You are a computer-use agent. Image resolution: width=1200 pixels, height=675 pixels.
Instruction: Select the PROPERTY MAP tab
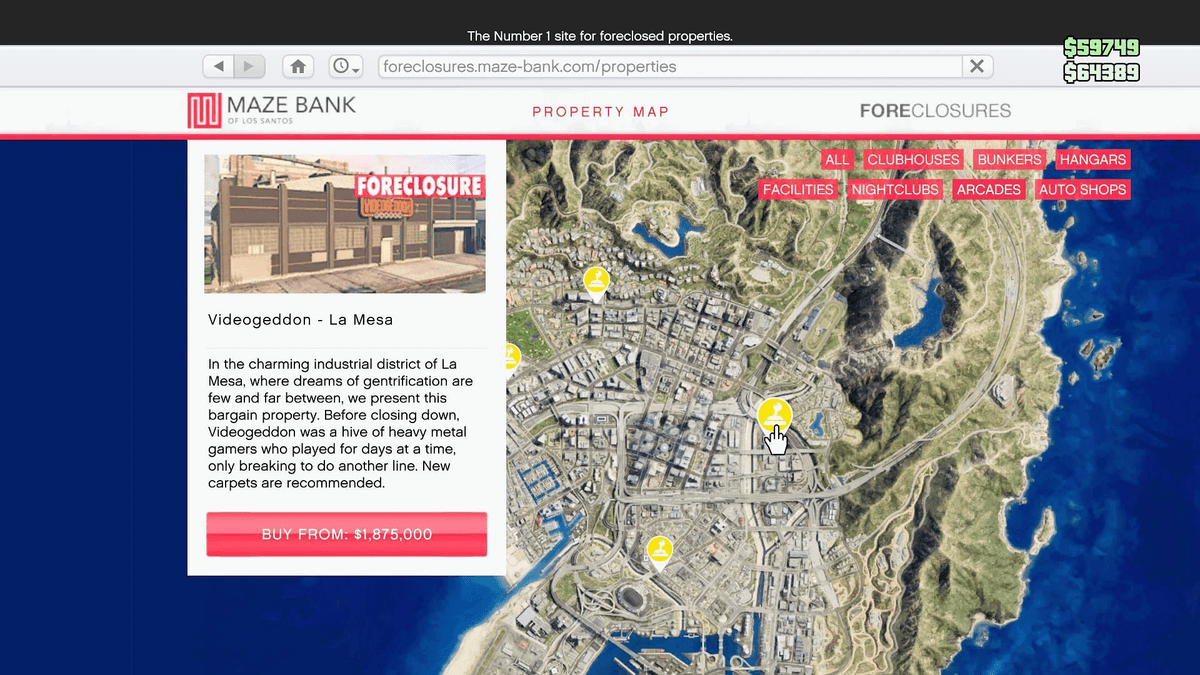point(600,111)
